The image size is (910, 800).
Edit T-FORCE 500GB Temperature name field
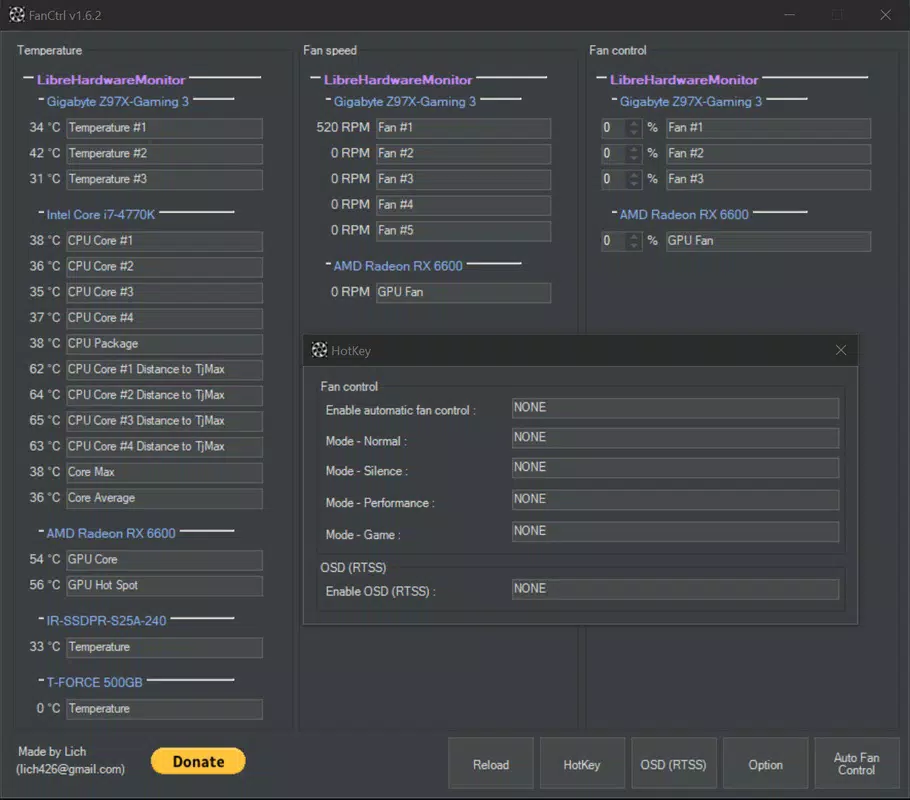pyautogui.click(x=164, y=709)
